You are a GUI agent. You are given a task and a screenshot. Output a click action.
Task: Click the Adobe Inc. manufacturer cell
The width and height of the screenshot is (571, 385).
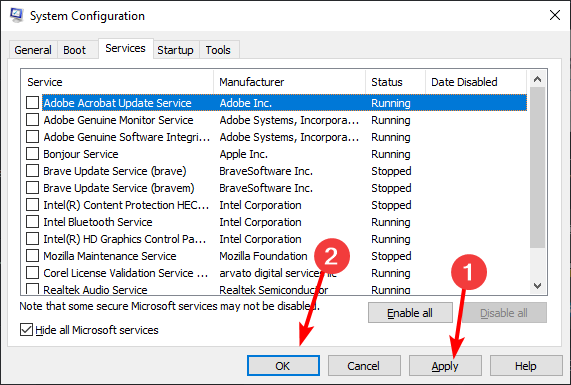pyautogui.click(x=245, y=103)
